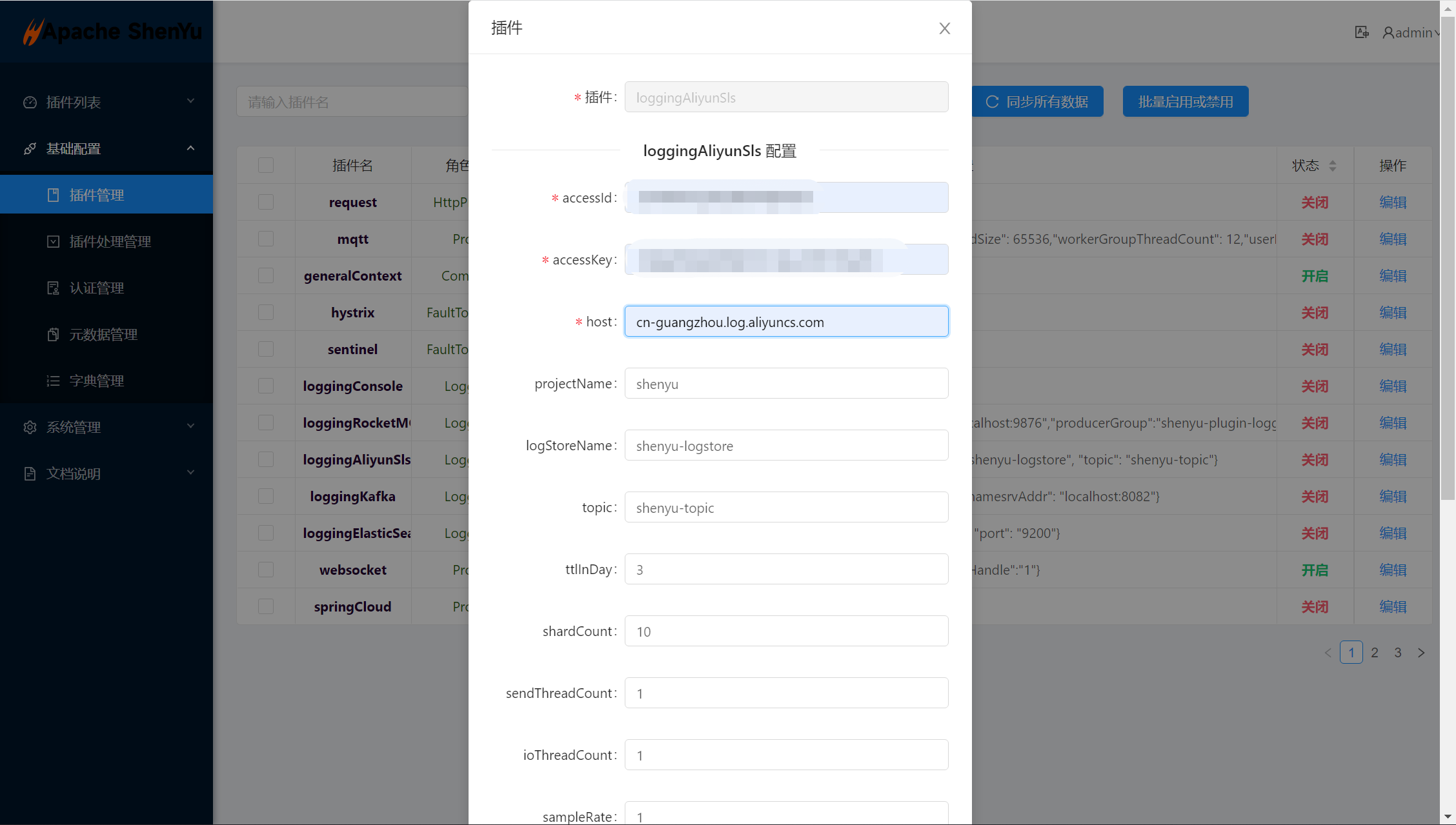Click the refresh icon in 同步所有数据 button

993,102
